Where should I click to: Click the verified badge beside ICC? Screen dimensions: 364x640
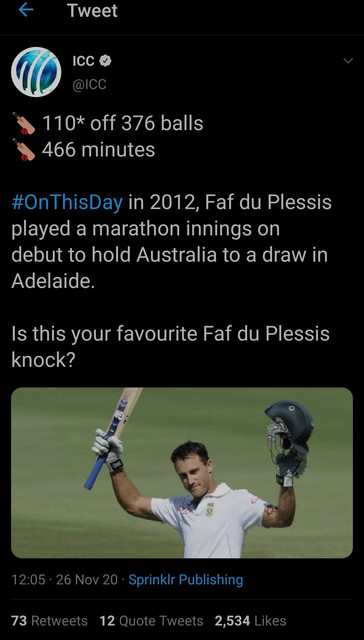pos(106,61)
